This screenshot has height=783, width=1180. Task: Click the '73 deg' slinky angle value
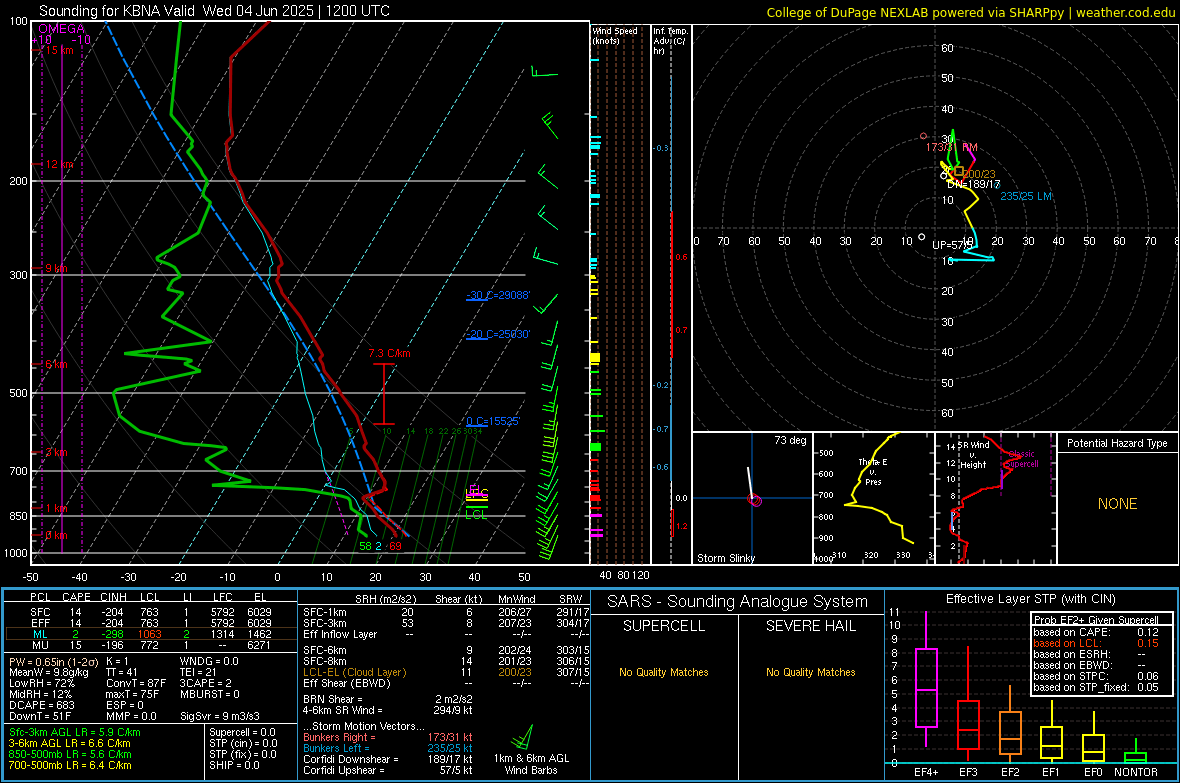point(790,440)
